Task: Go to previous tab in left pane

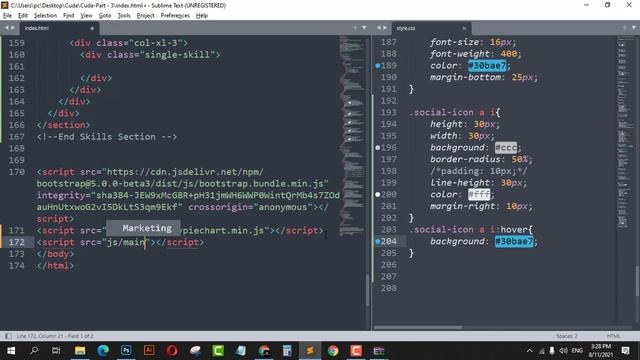Action: click(7, 28)
